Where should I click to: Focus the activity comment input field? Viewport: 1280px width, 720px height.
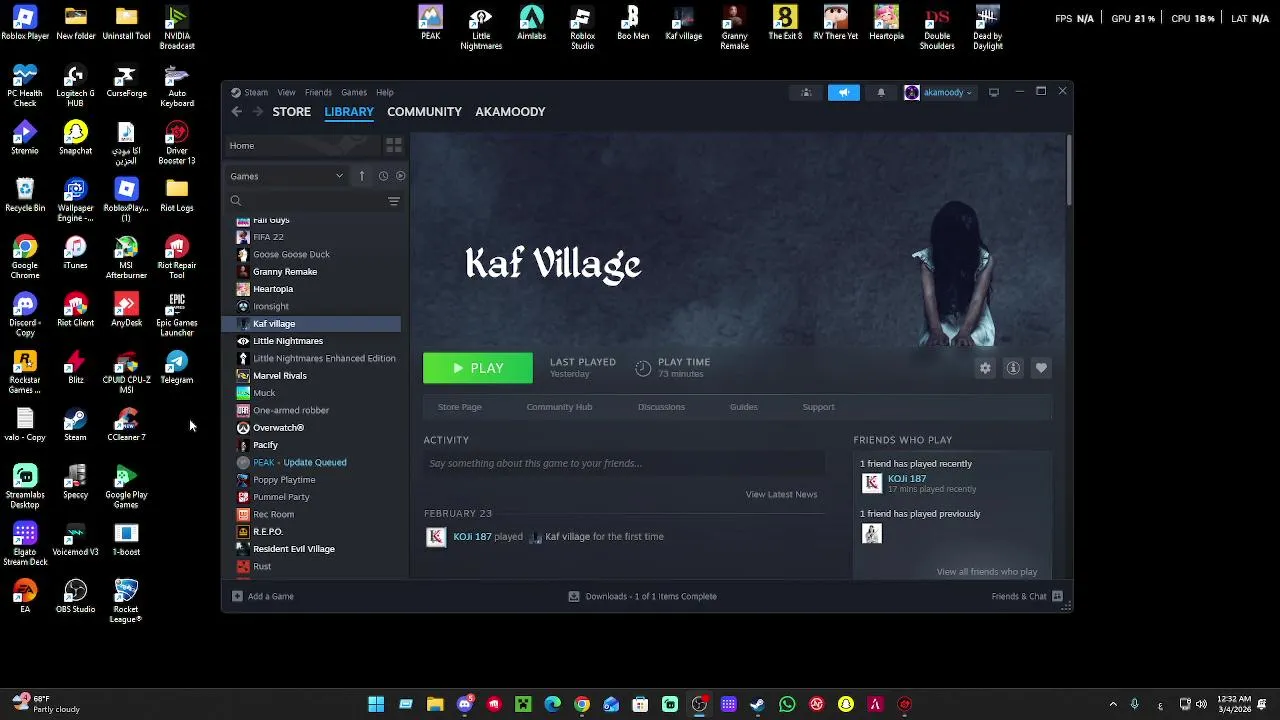point(624,464)
